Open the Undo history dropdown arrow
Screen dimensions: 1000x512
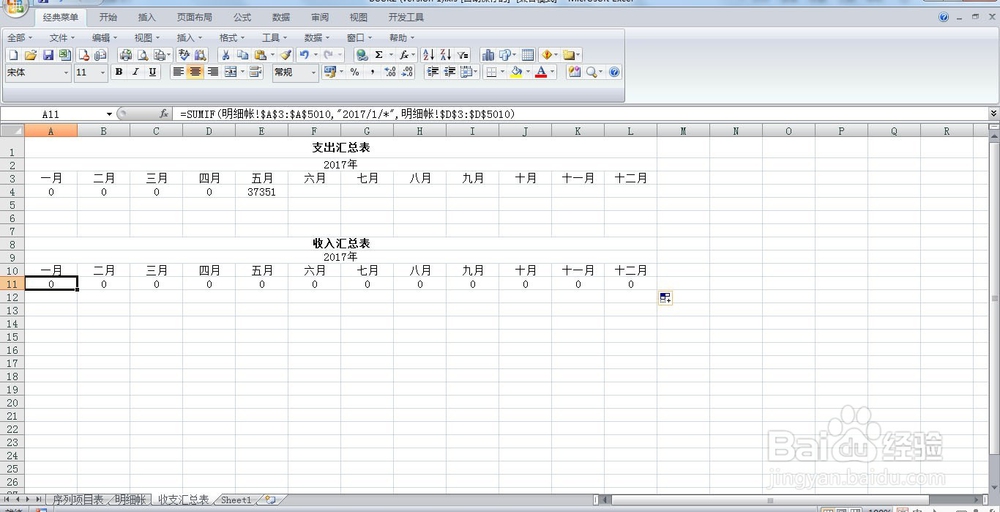point(315,55)
